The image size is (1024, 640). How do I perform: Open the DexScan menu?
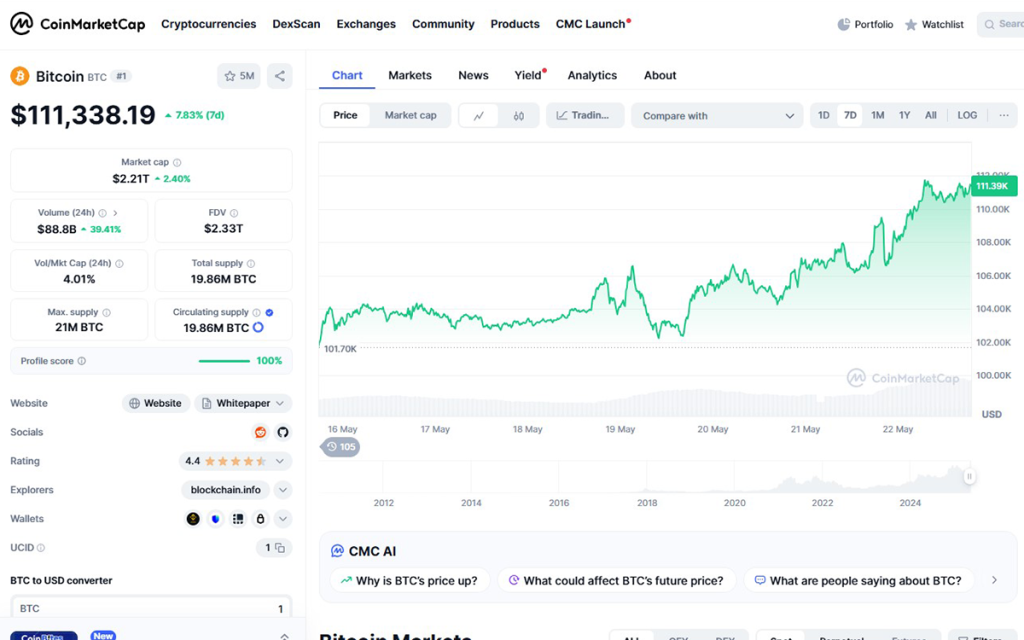[296, 24]
